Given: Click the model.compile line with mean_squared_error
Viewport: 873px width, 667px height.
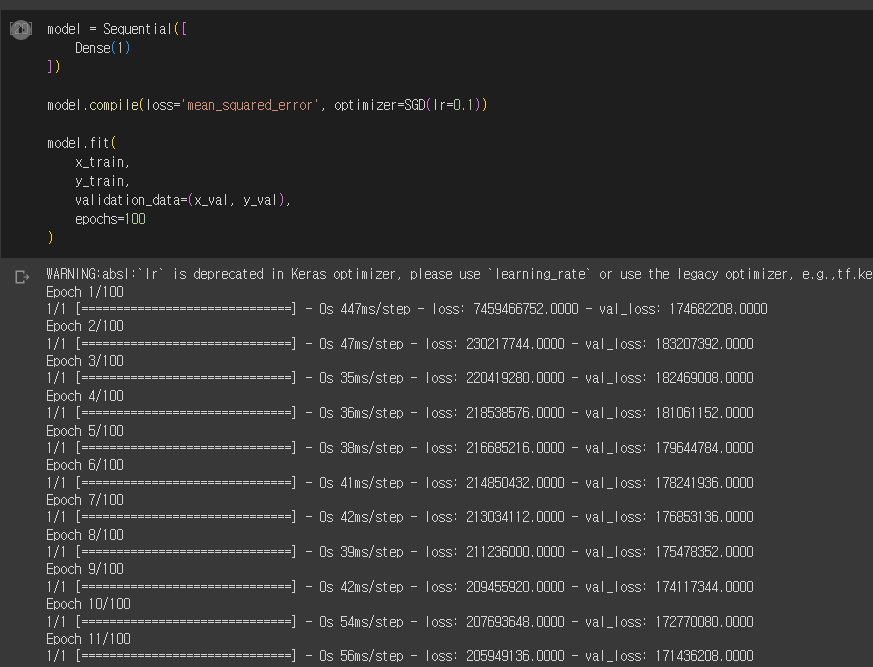Looking at the screenshot, I should pos(267,105).
